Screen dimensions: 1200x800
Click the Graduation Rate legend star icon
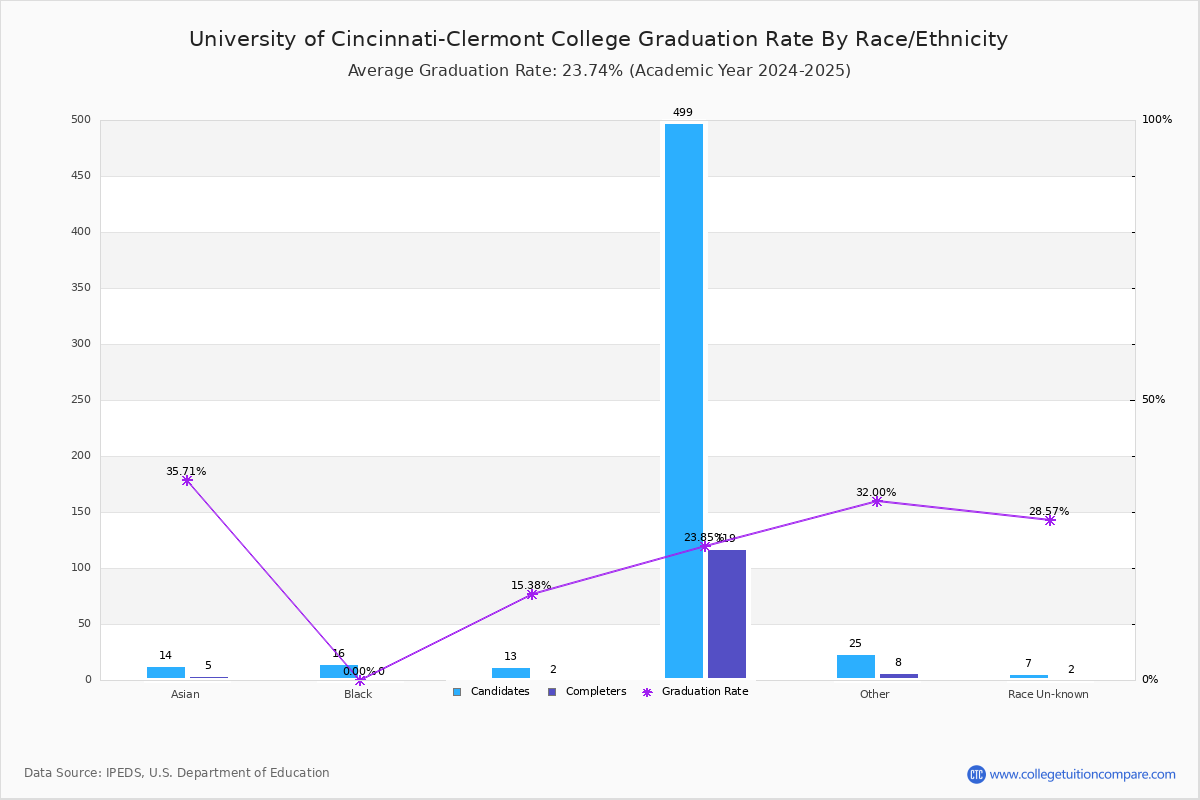647,692
